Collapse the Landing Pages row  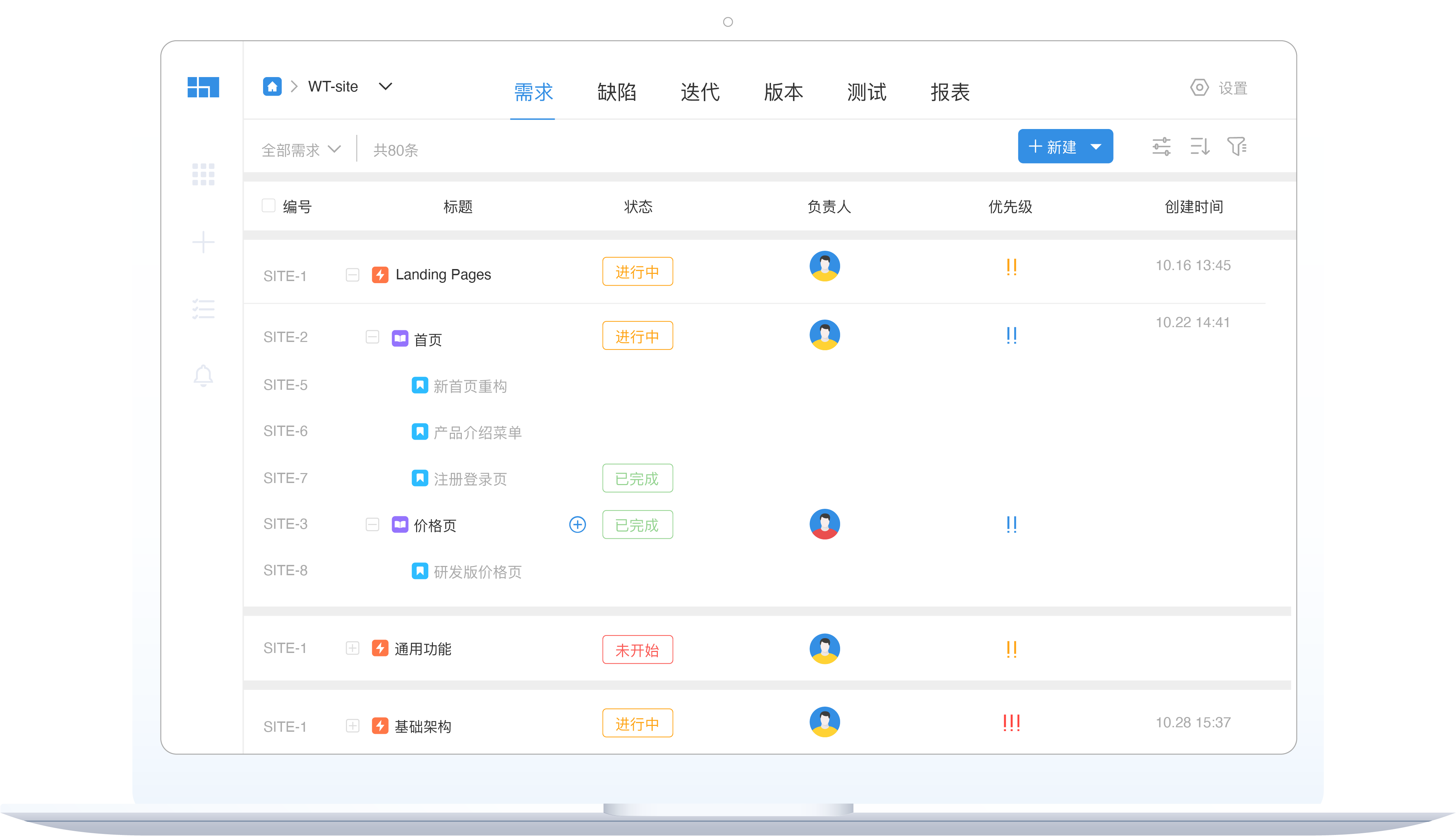[352, 275]
